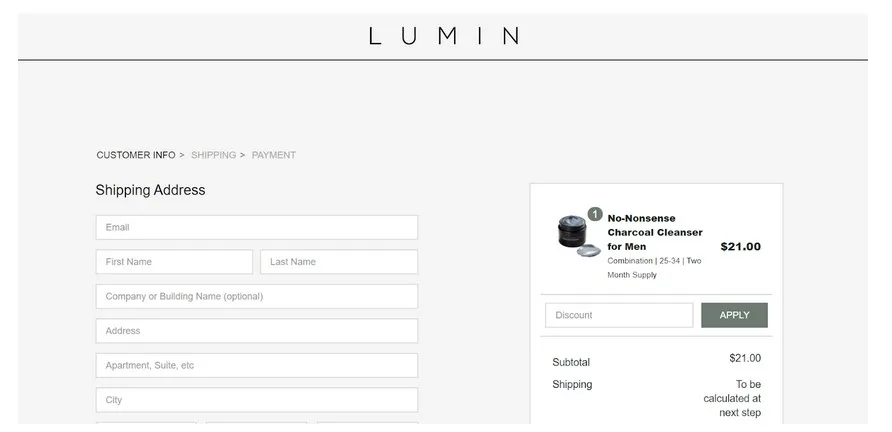Click the Apartment, Suite, etc field
This screenshot has height=432, width=892.
(256, 365)
